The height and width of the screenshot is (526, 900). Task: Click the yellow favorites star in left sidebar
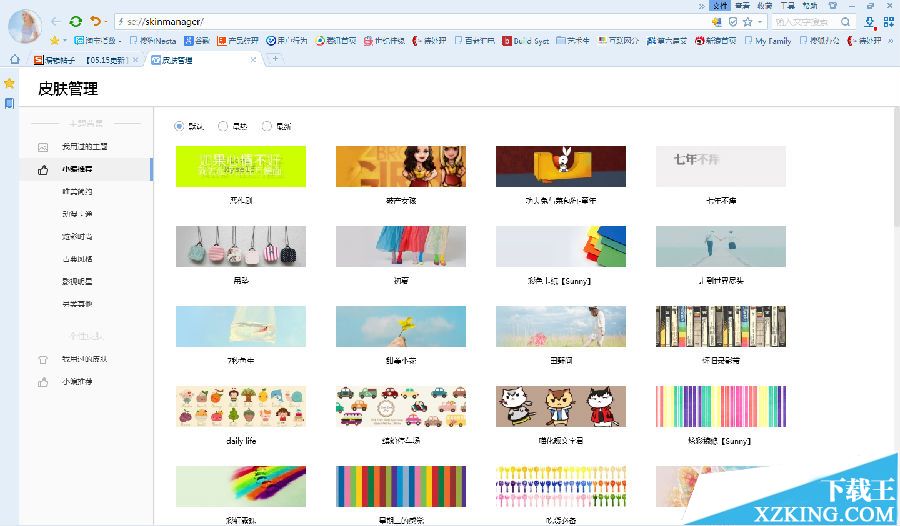tap(9, 83)
